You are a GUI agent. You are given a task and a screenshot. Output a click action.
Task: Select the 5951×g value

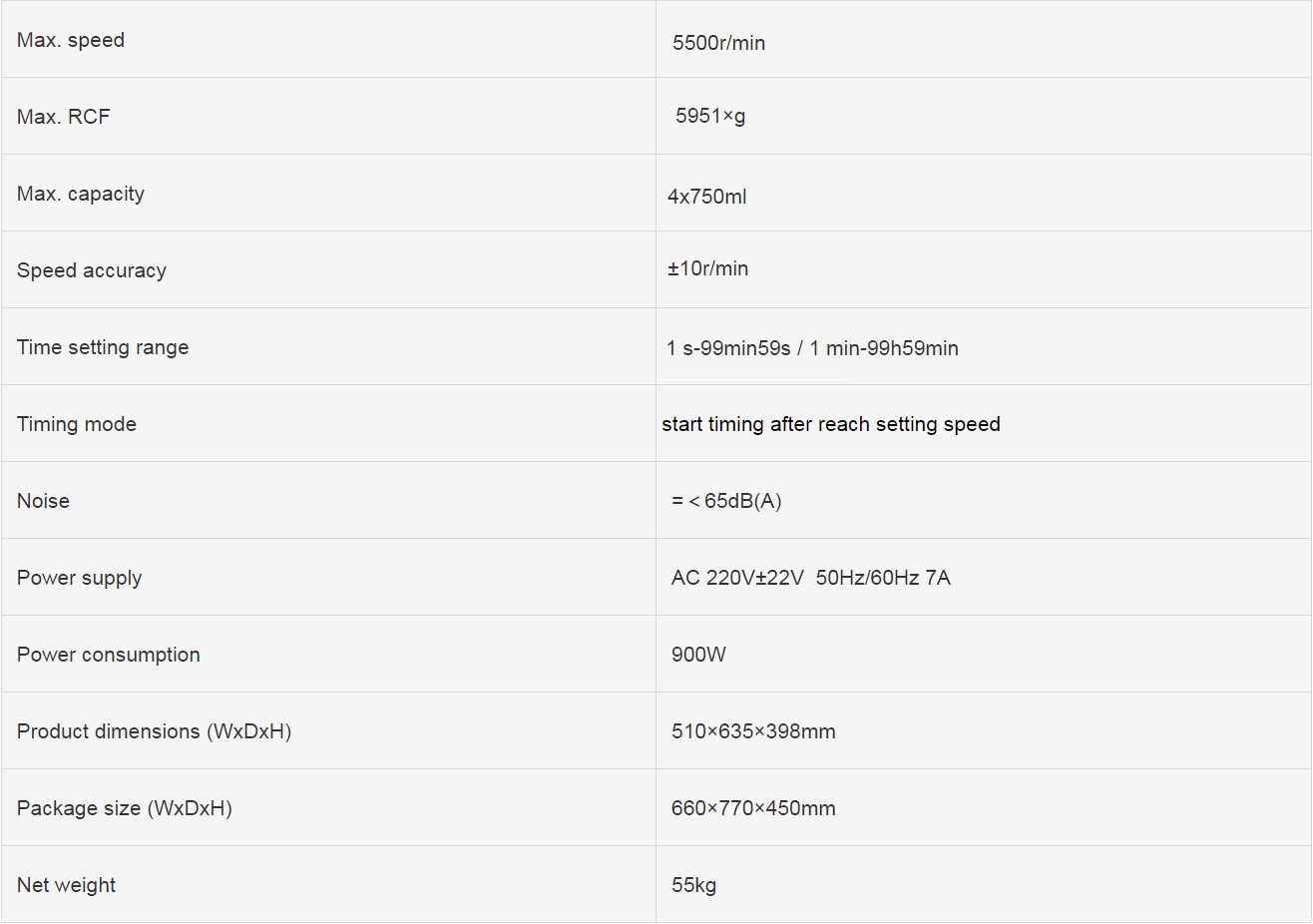coord(710,116)
